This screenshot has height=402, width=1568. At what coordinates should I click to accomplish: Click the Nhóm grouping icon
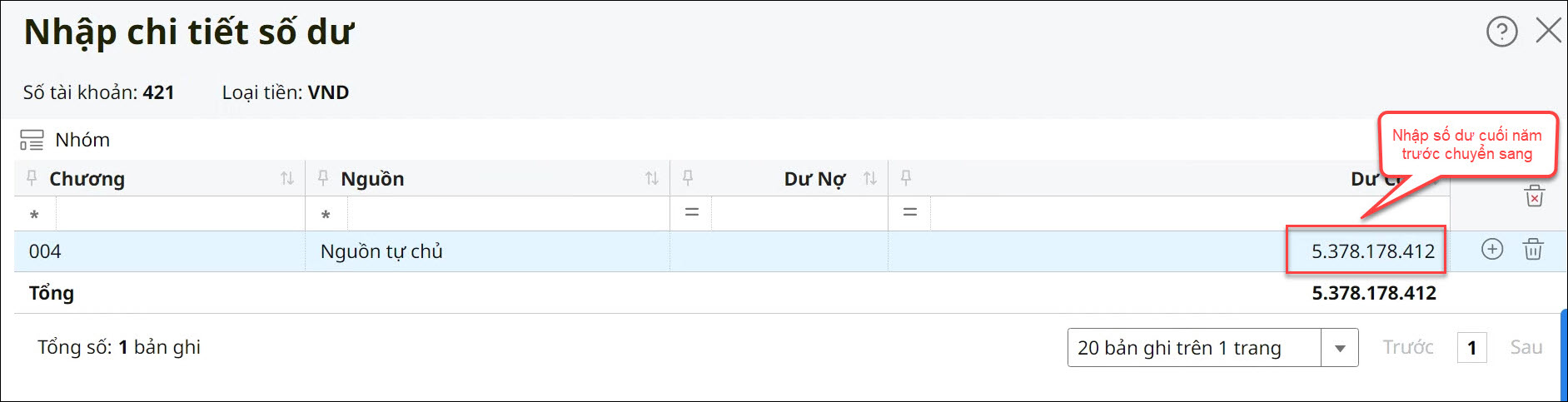(32, 140)
